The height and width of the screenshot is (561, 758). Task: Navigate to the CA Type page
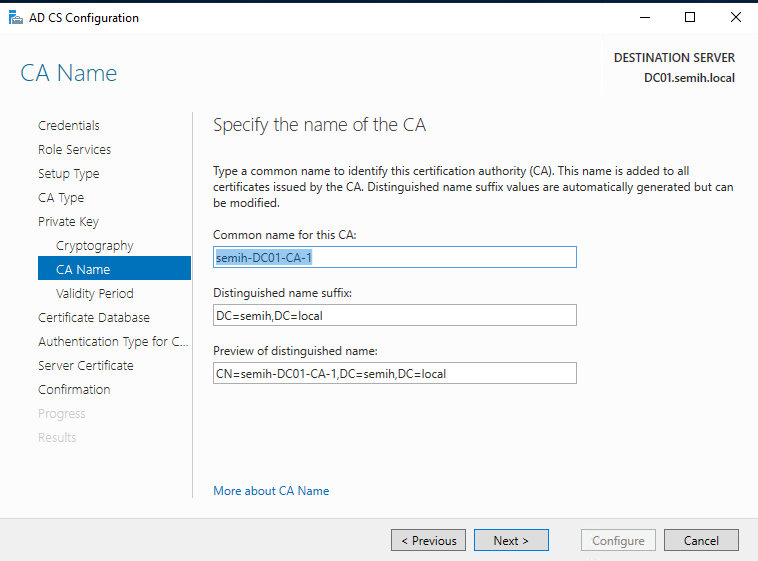pos(61,197)
